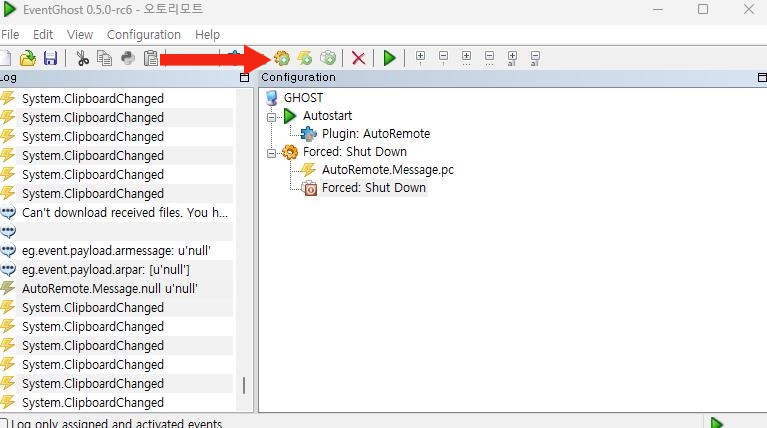Collapse the Forced: Shut Down macro node
This screenshot has width=767, height=428.
[x=271, y=152]
